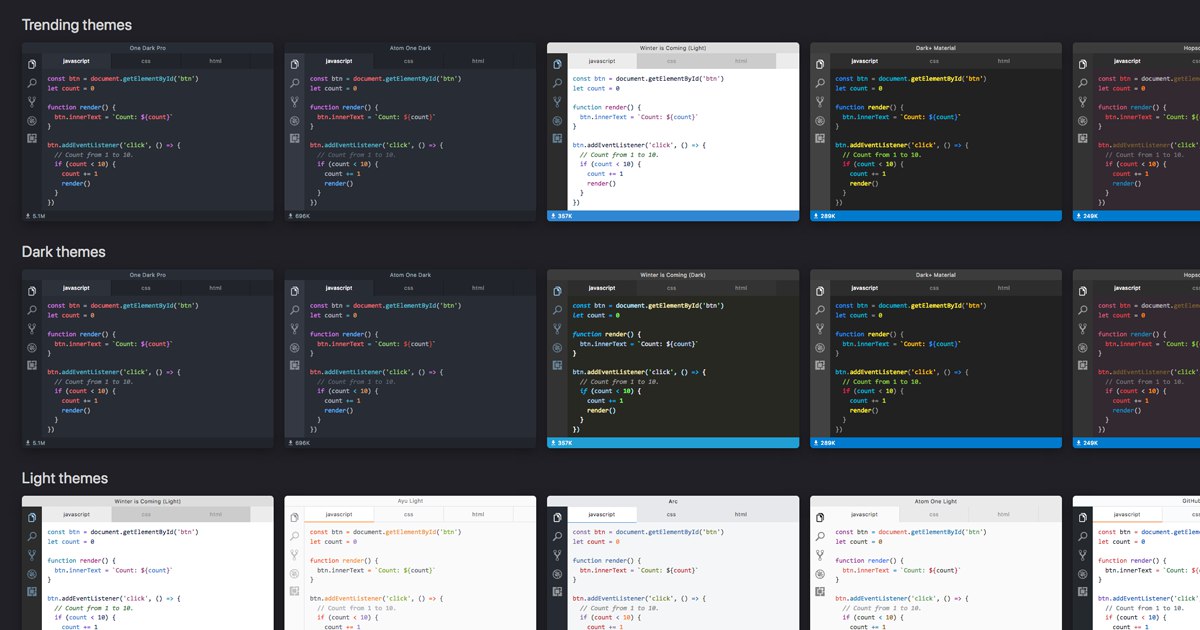The width and height of the screenshot is (1200, 630).
Task: Open css tab in Winter is Coming (Dark) card
Action: click(x=671, y=288)
